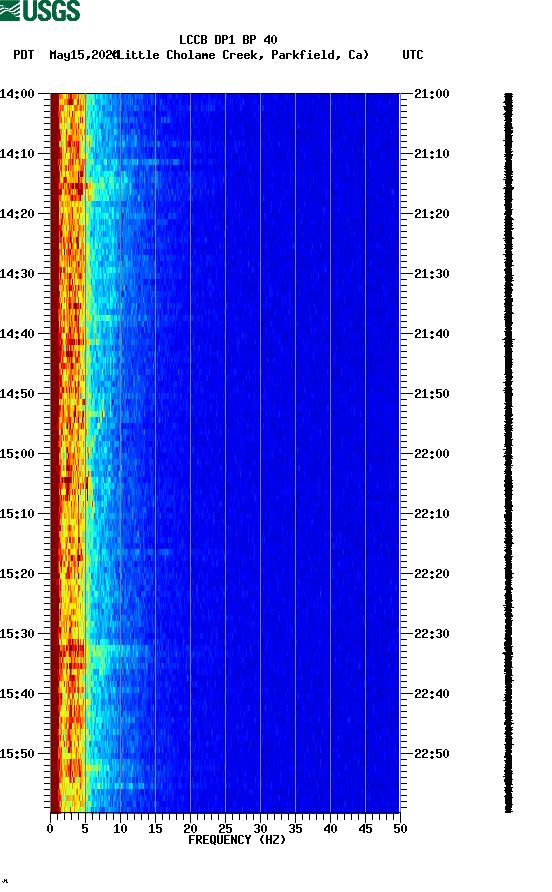Click the '22:00' UTC time label
This screenshot has height=892, width=552.
431,454
